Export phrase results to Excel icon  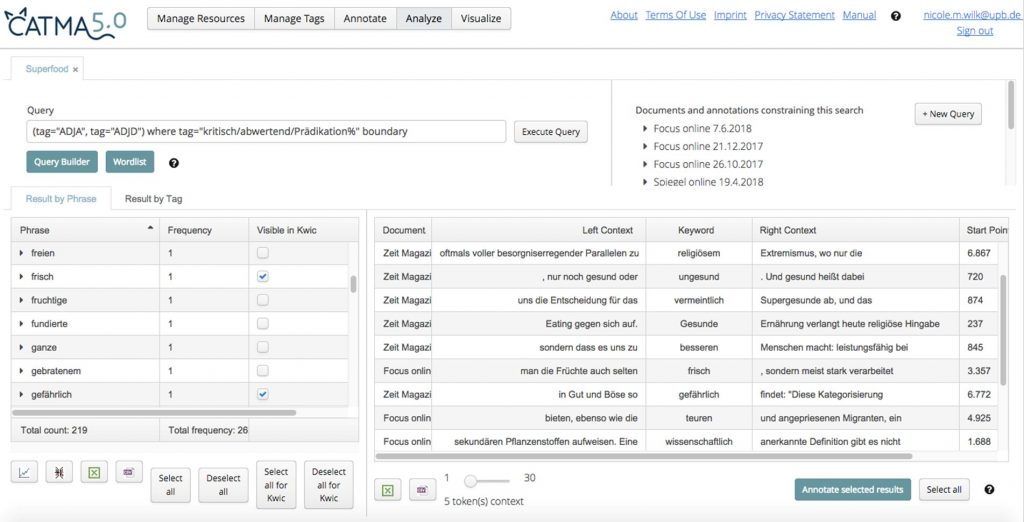click(x=94, y=472)
